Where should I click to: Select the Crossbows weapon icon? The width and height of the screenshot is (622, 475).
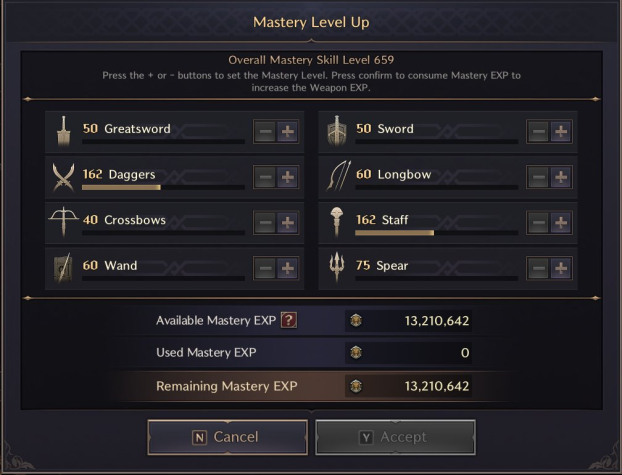click(x=63, y=221)
